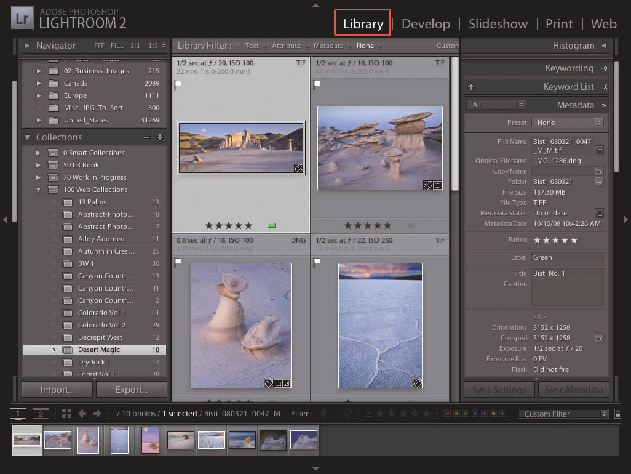This screenshot has height=474, width=631.
Task: Collapse the 100 Web Collections set
Action: click(x=39, y=190)
